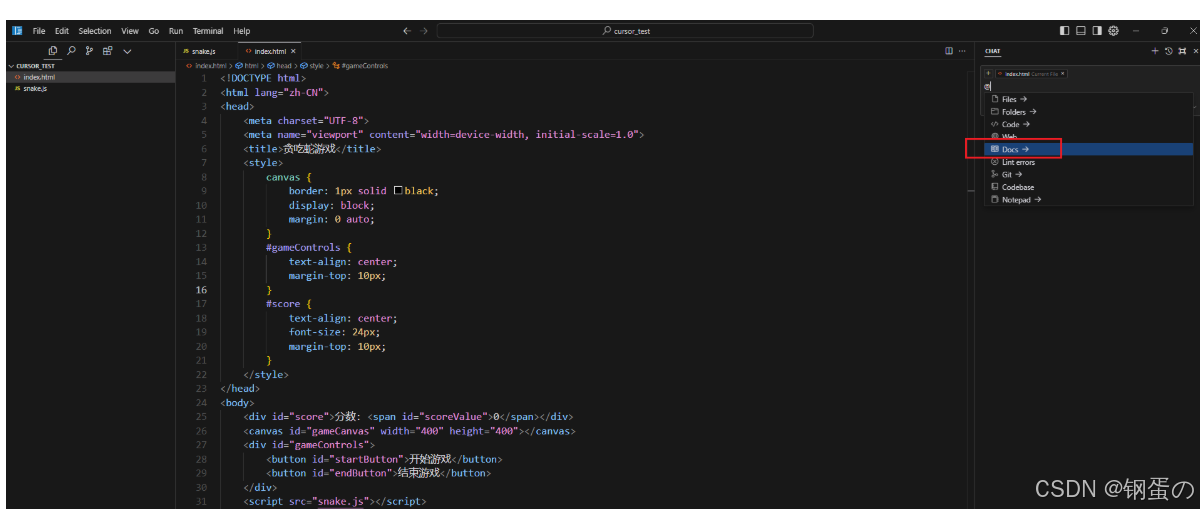Open settings gear in title bar
The image size is (1200, 509).
click(1113, 31)
